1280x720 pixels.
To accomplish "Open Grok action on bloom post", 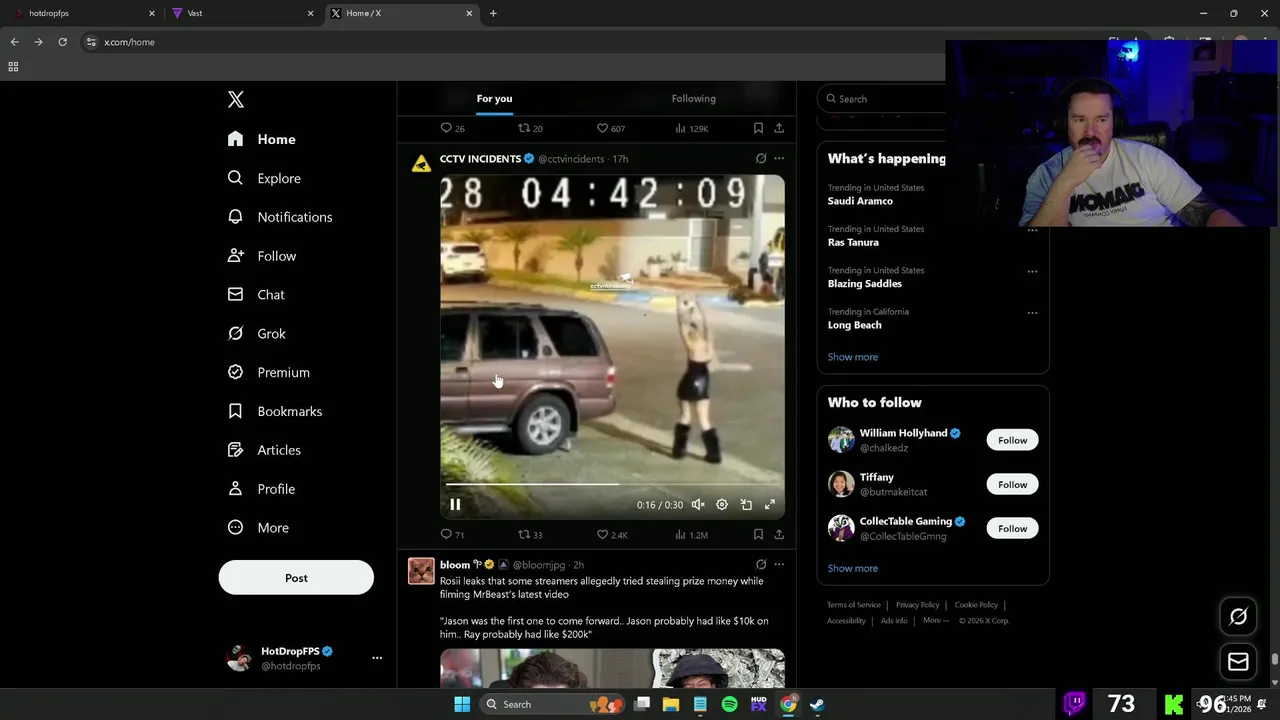I will 761,565.
